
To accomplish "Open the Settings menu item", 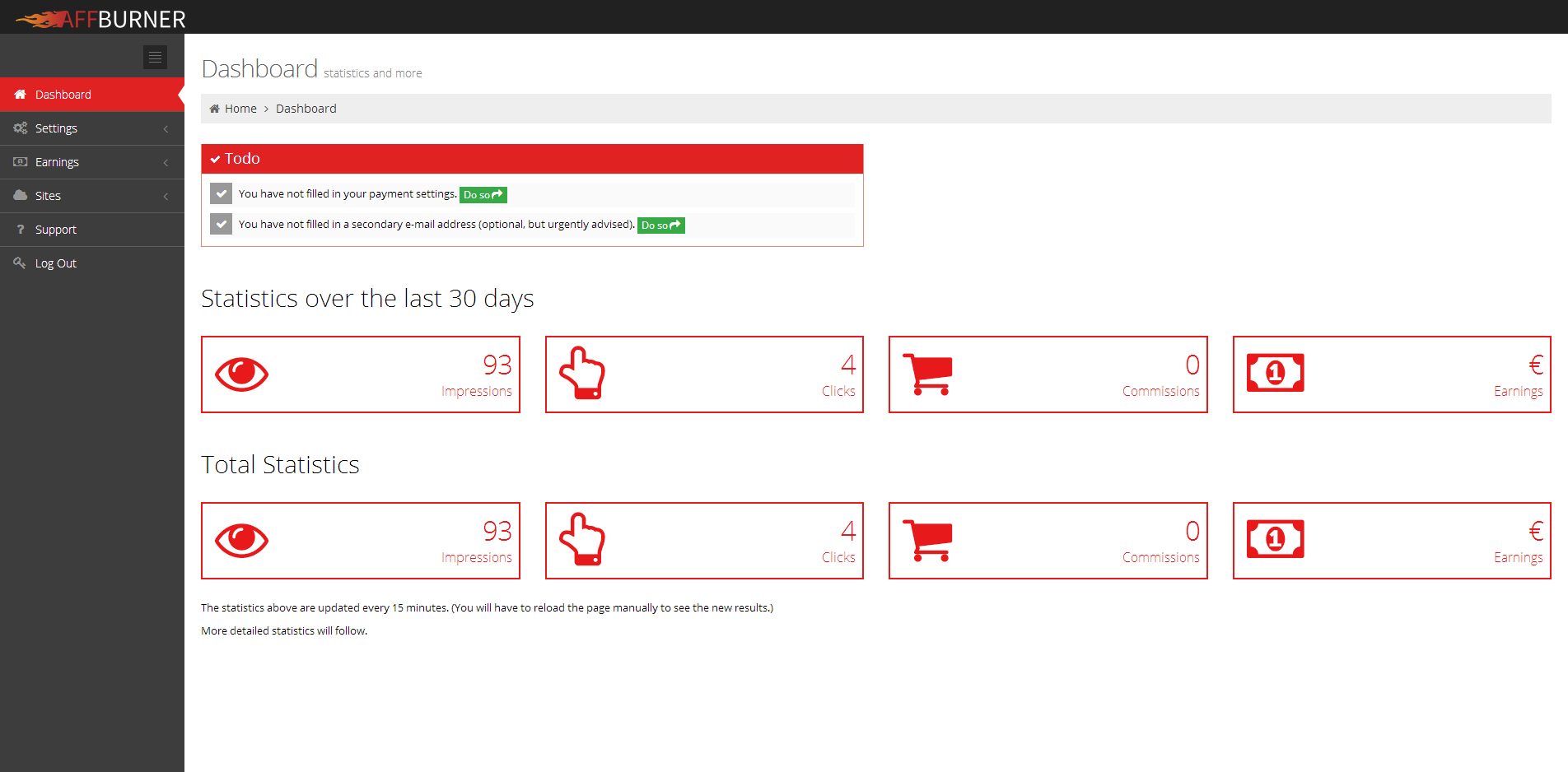I will [x=92, y=128].
